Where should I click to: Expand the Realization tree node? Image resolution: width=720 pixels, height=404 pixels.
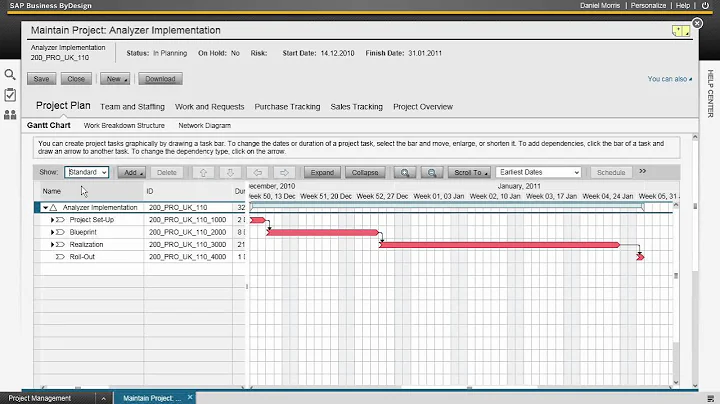pos(52,245)
